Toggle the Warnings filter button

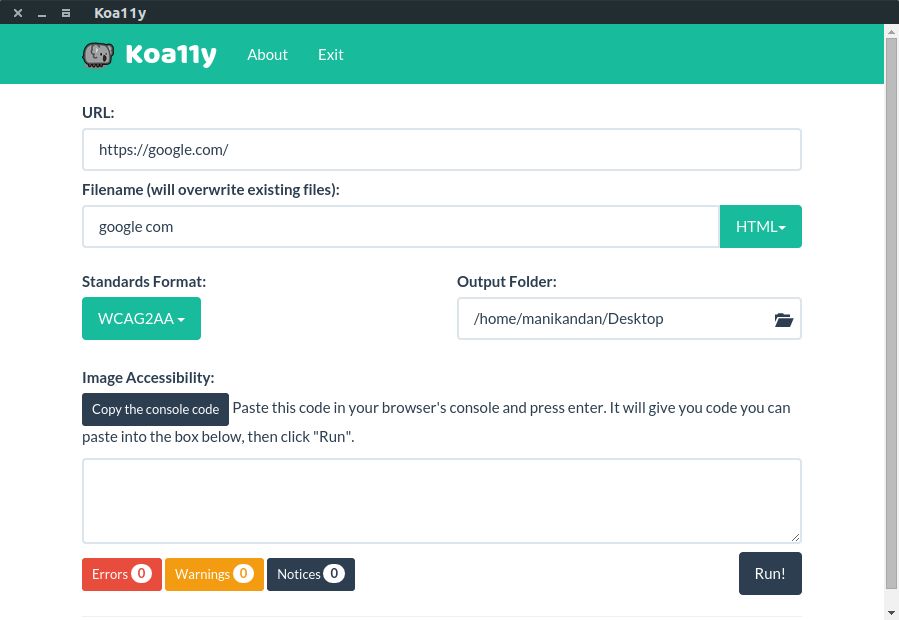(214, 574)
